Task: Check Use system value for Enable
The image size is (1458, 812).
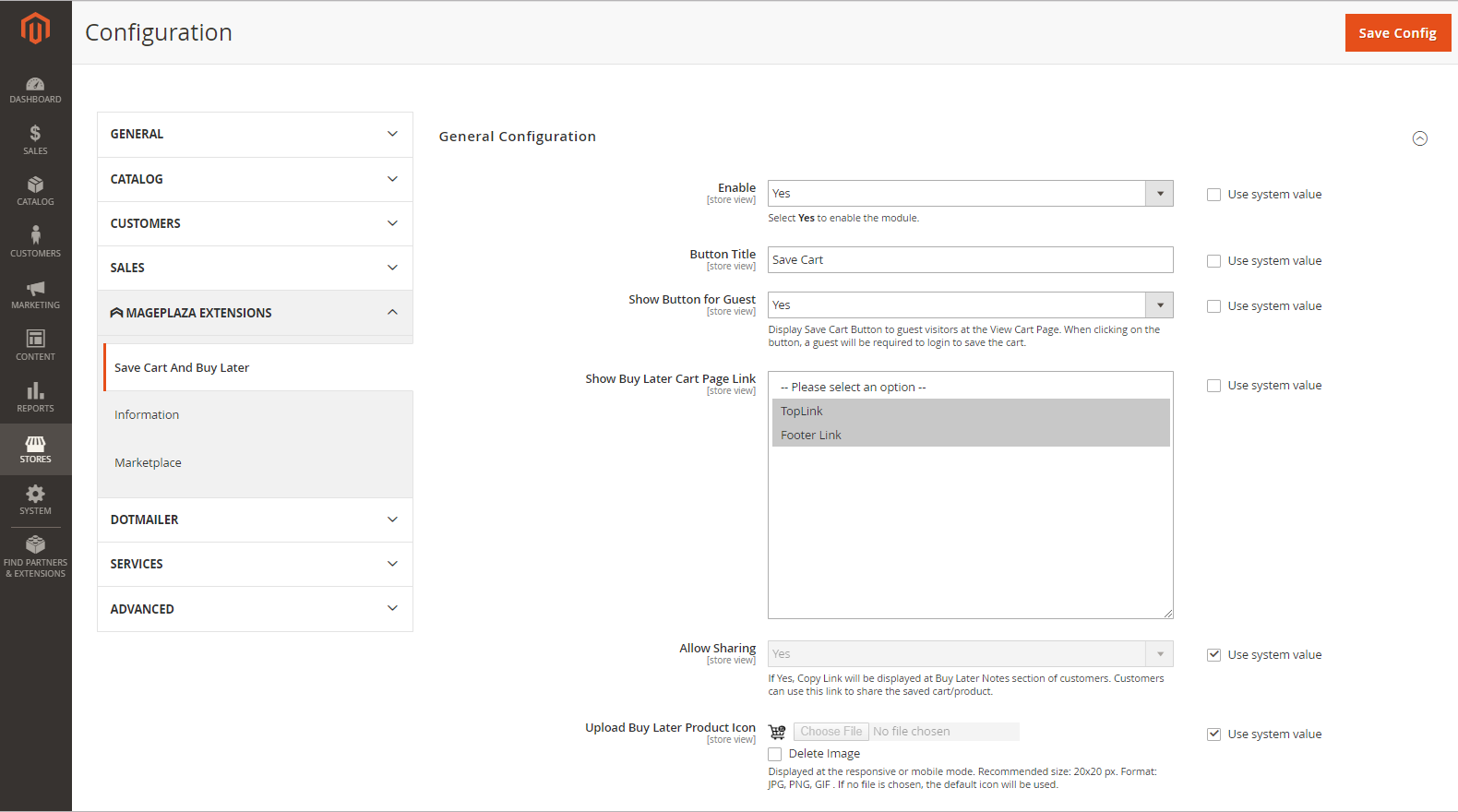Action: click(x=1213, y=195)
